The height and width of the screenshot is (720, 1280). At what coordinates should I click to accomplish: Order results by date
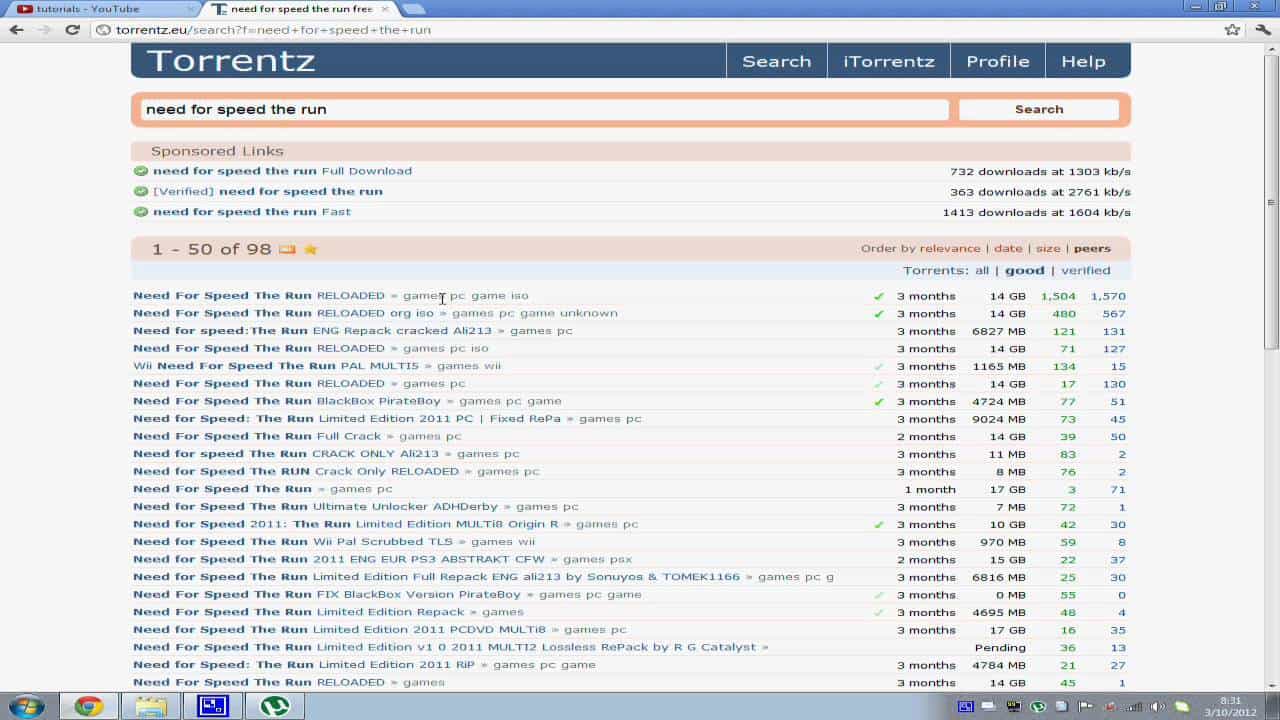point(1008,249)
